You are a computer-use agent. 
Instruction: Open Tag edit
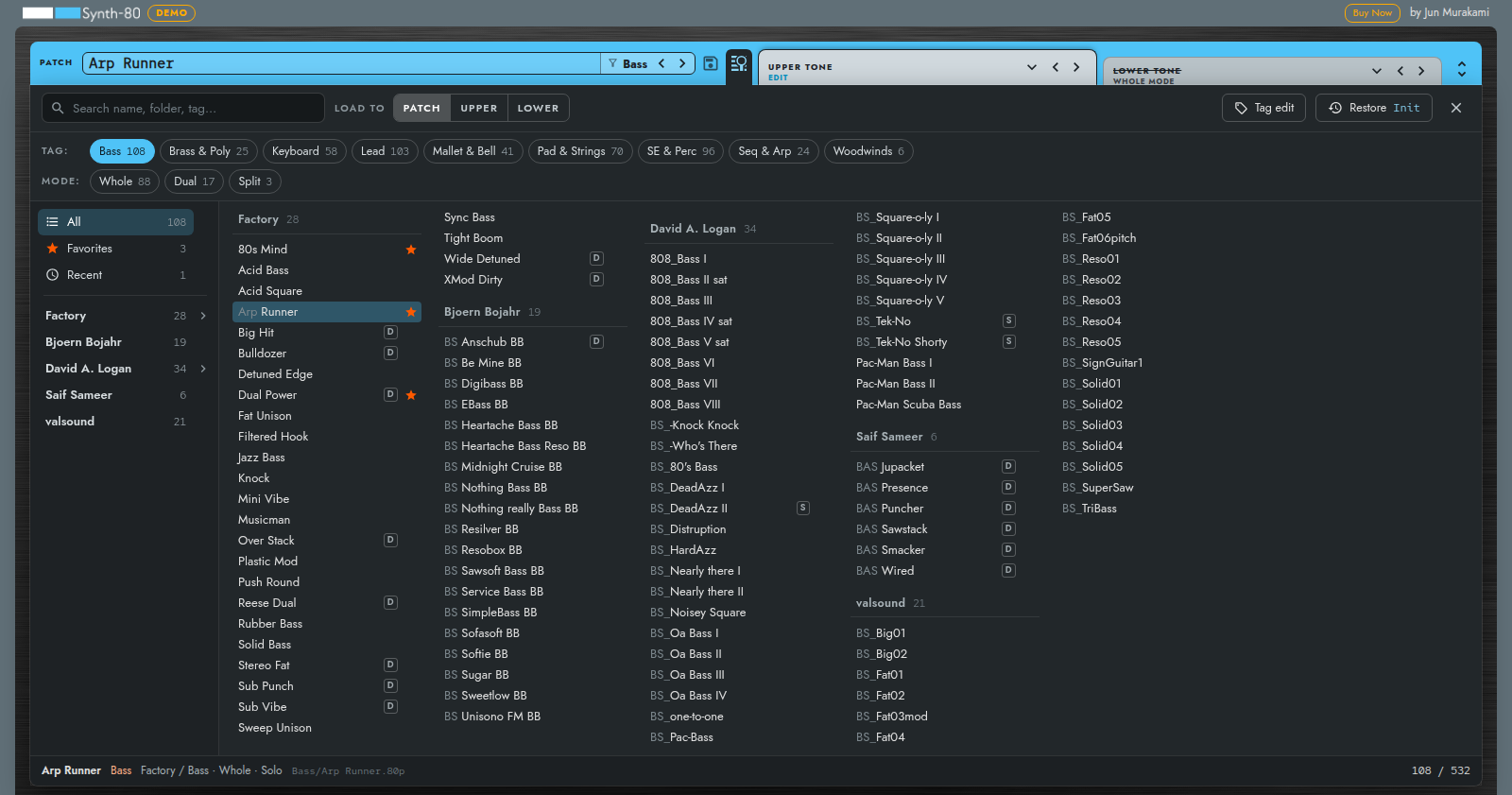pyautogui.click(x=1264, y=108)
